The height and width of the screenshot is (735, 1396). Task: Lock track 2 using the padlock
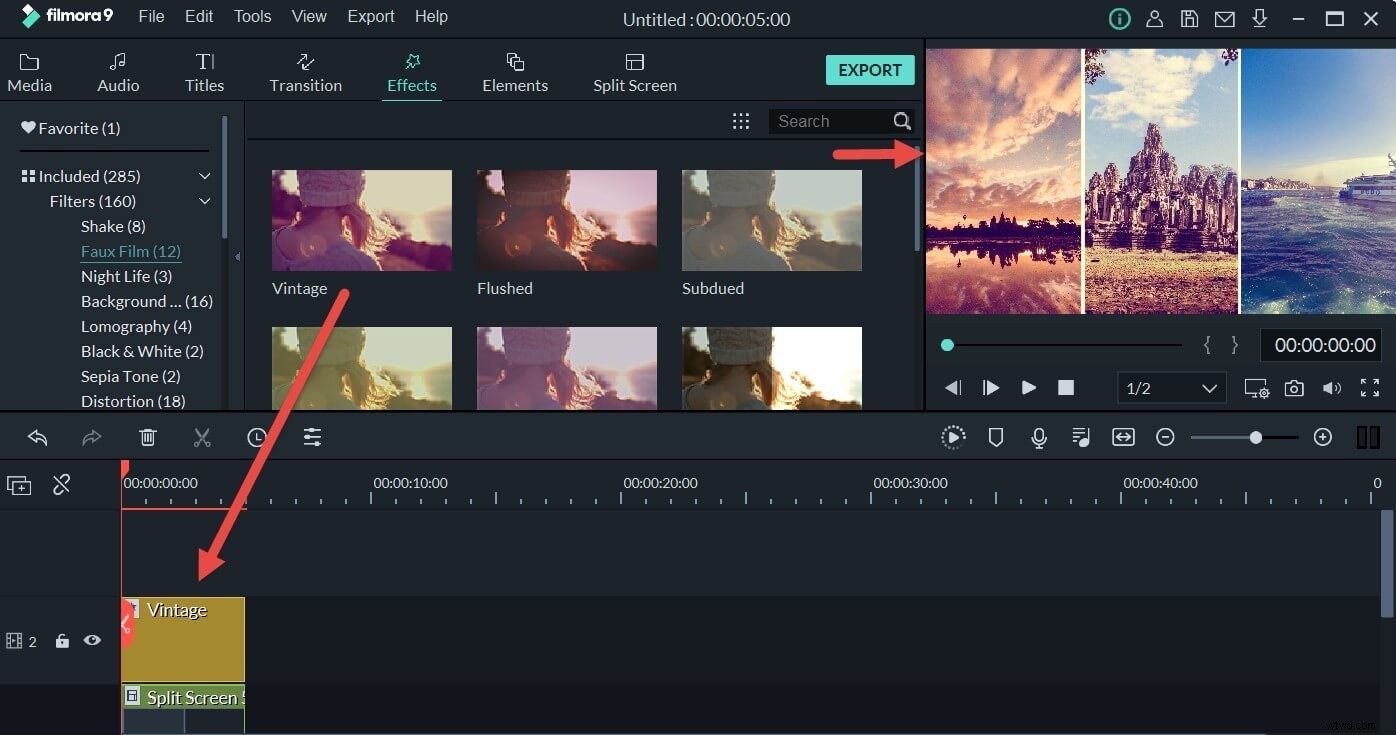(62, 641)
